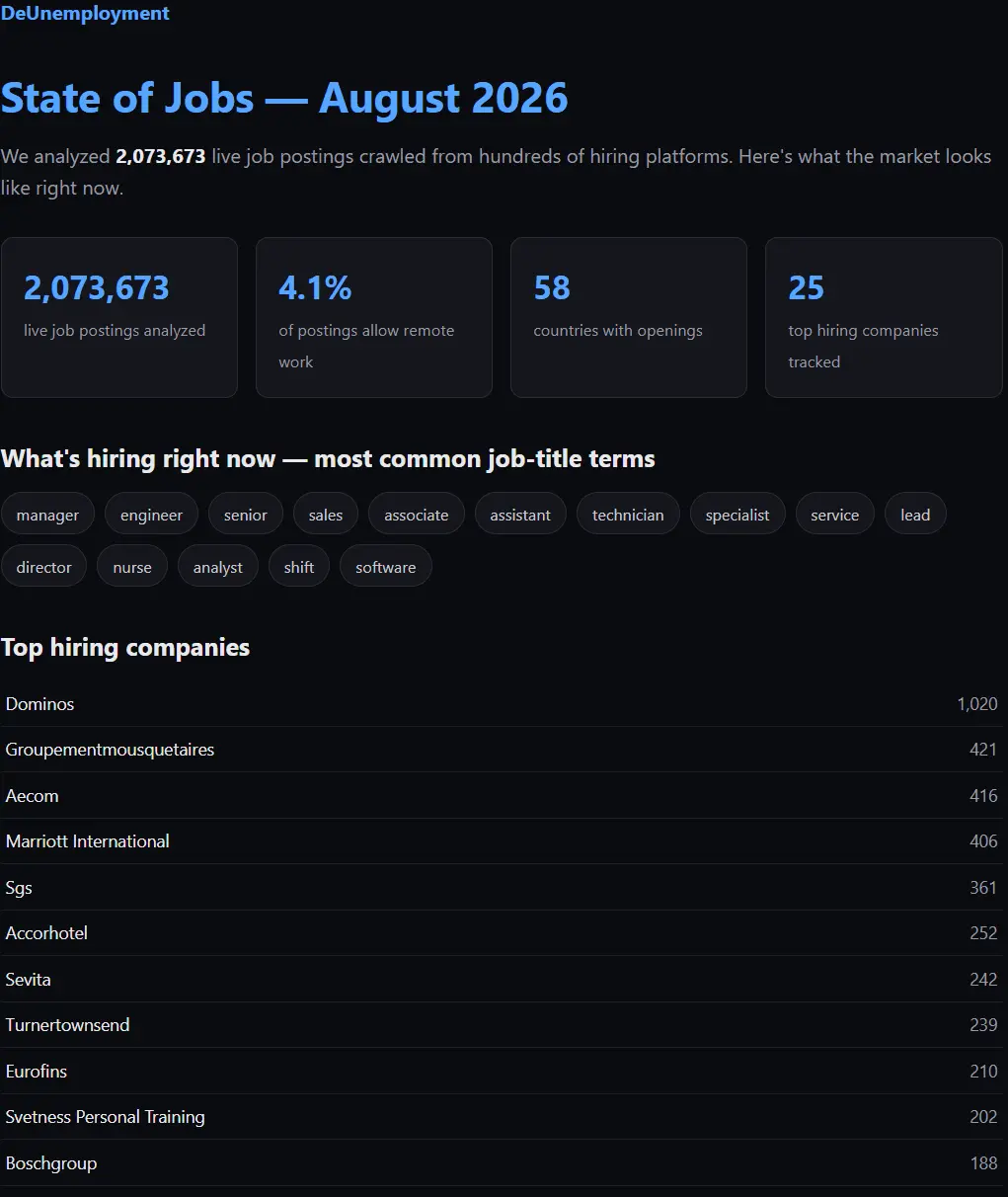Screen dimensions: 1008x1197
Task: Open the Groupementmousquetaires company row
Action: coord(502,750)
